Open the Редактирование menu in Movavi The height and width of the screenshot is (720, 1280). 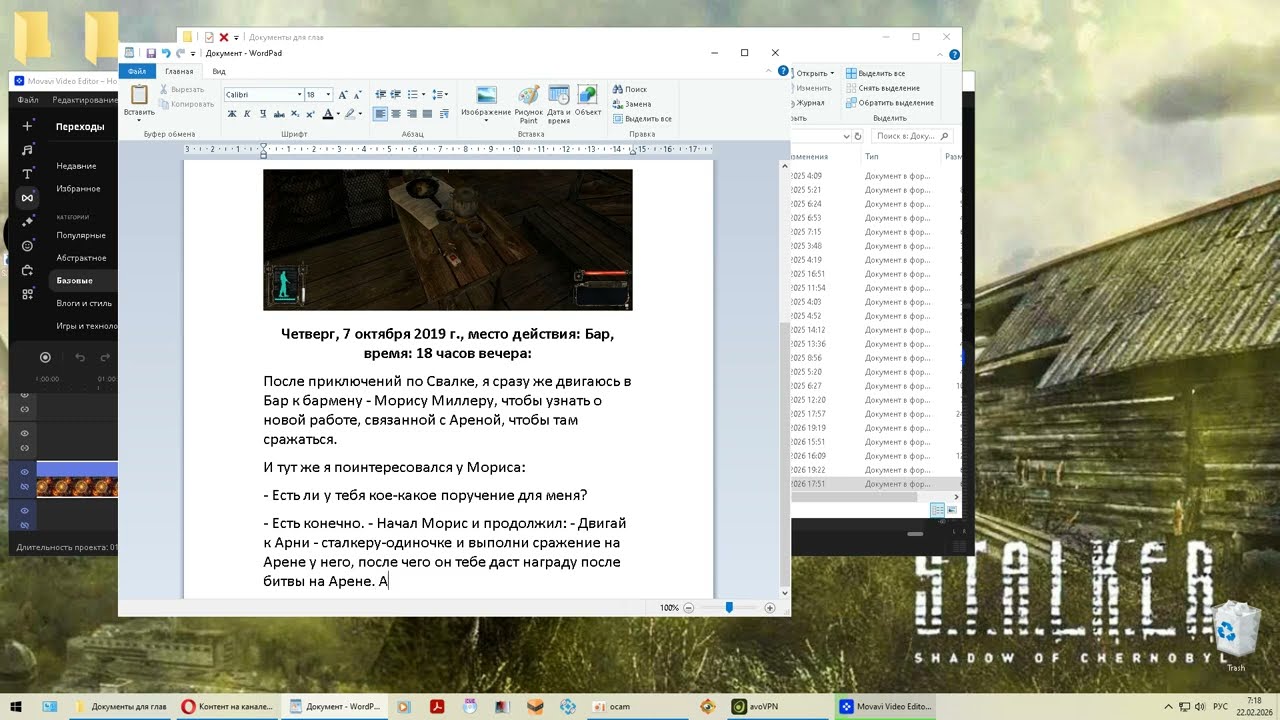point(85,100)
